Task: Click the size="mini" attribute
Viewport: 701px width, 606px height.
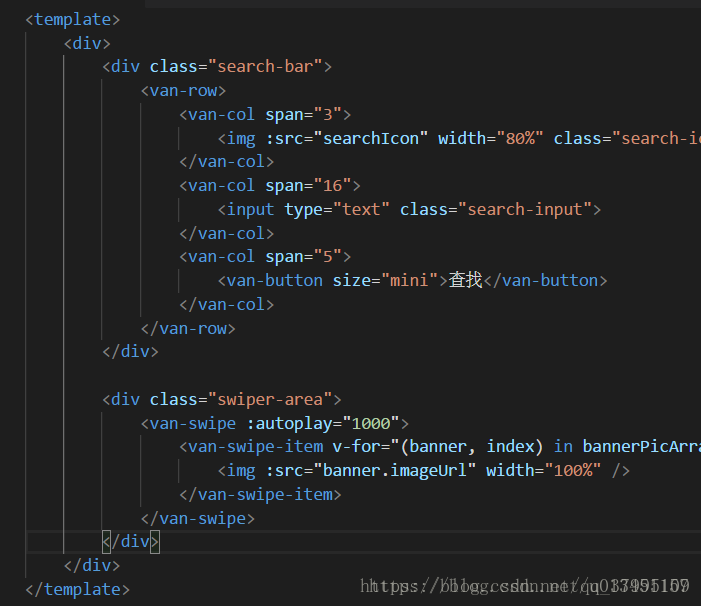Action: click(x=385, y=281)
